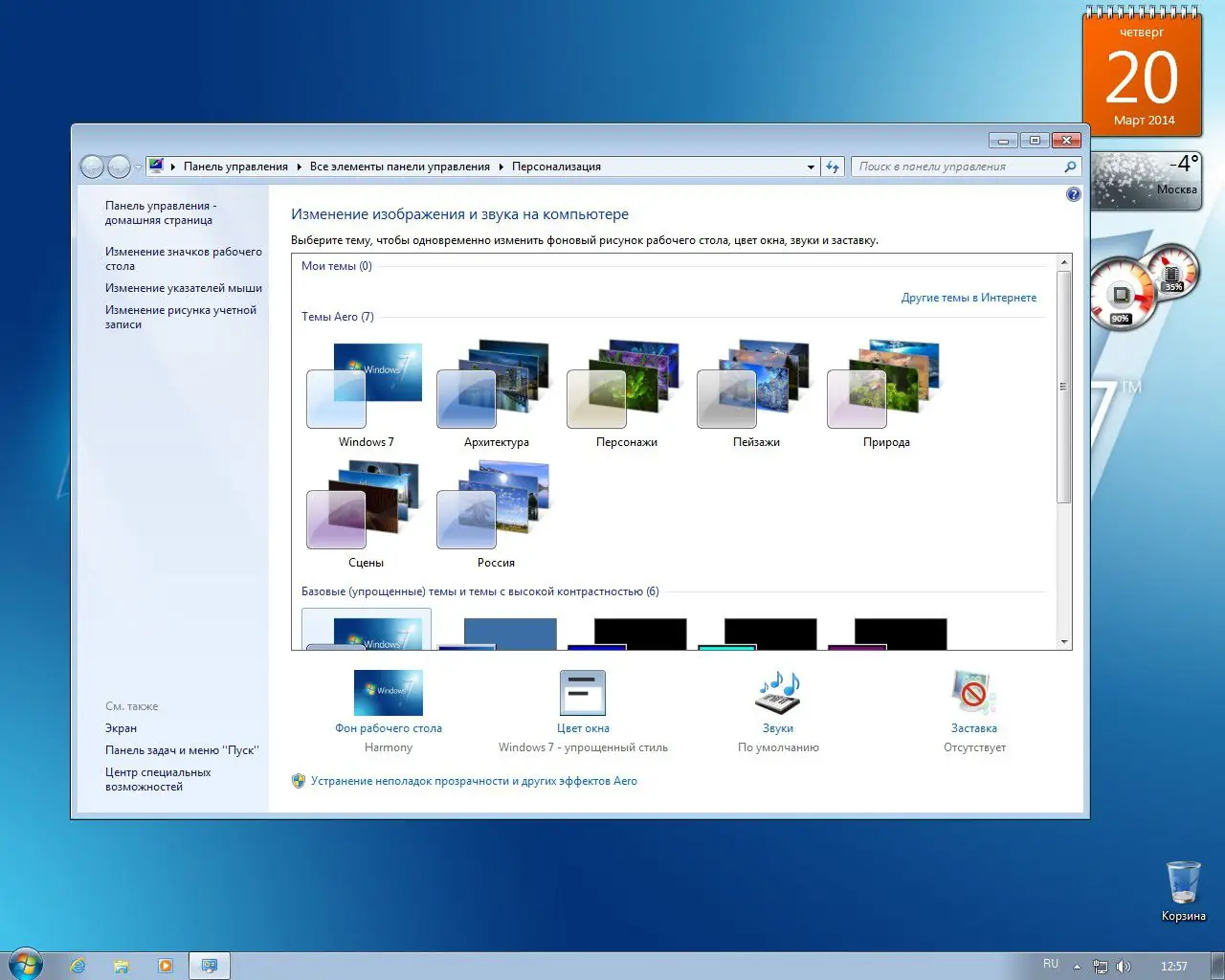The image size is (1225, 980).
Task: Select the 'Природа' Aero theme
Action: click(x=886, y=392)
